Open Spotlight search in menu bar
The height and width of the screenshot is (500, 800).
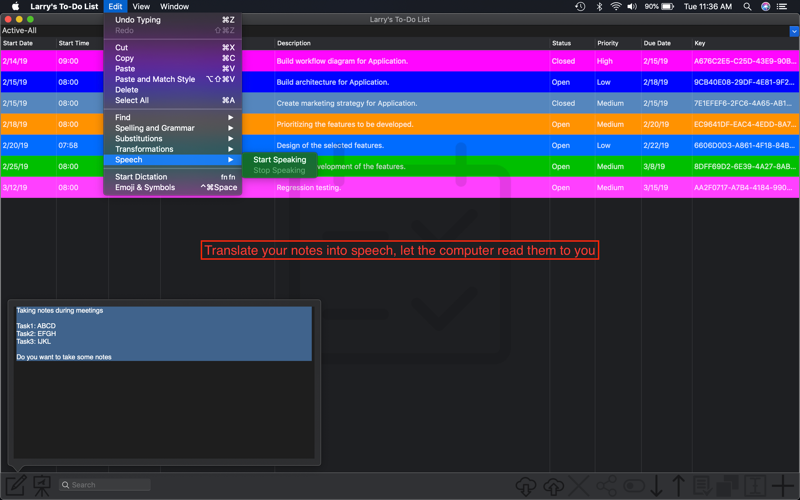tap(747, 7)
